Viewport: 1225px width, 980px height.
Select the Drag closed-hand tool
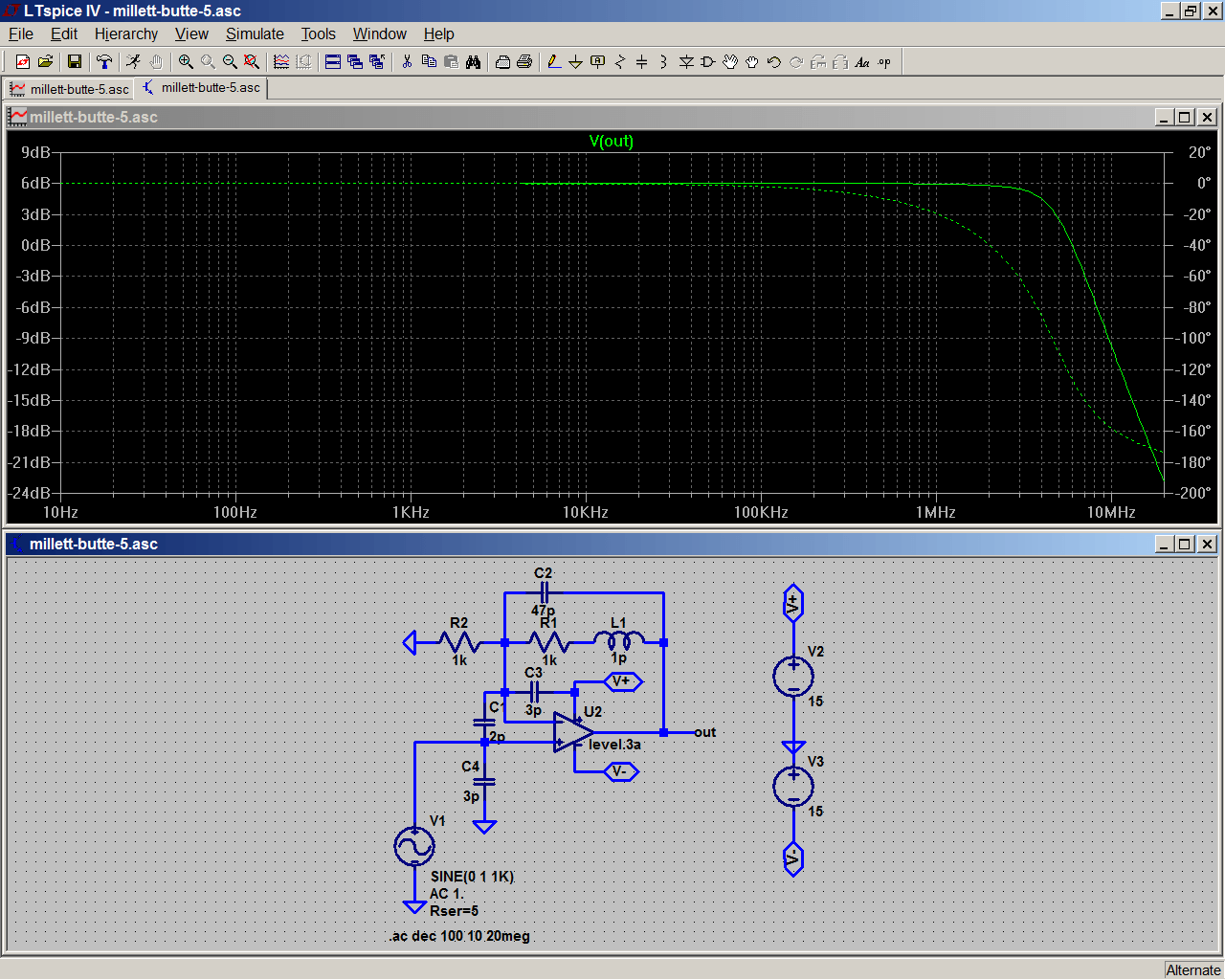752,62
